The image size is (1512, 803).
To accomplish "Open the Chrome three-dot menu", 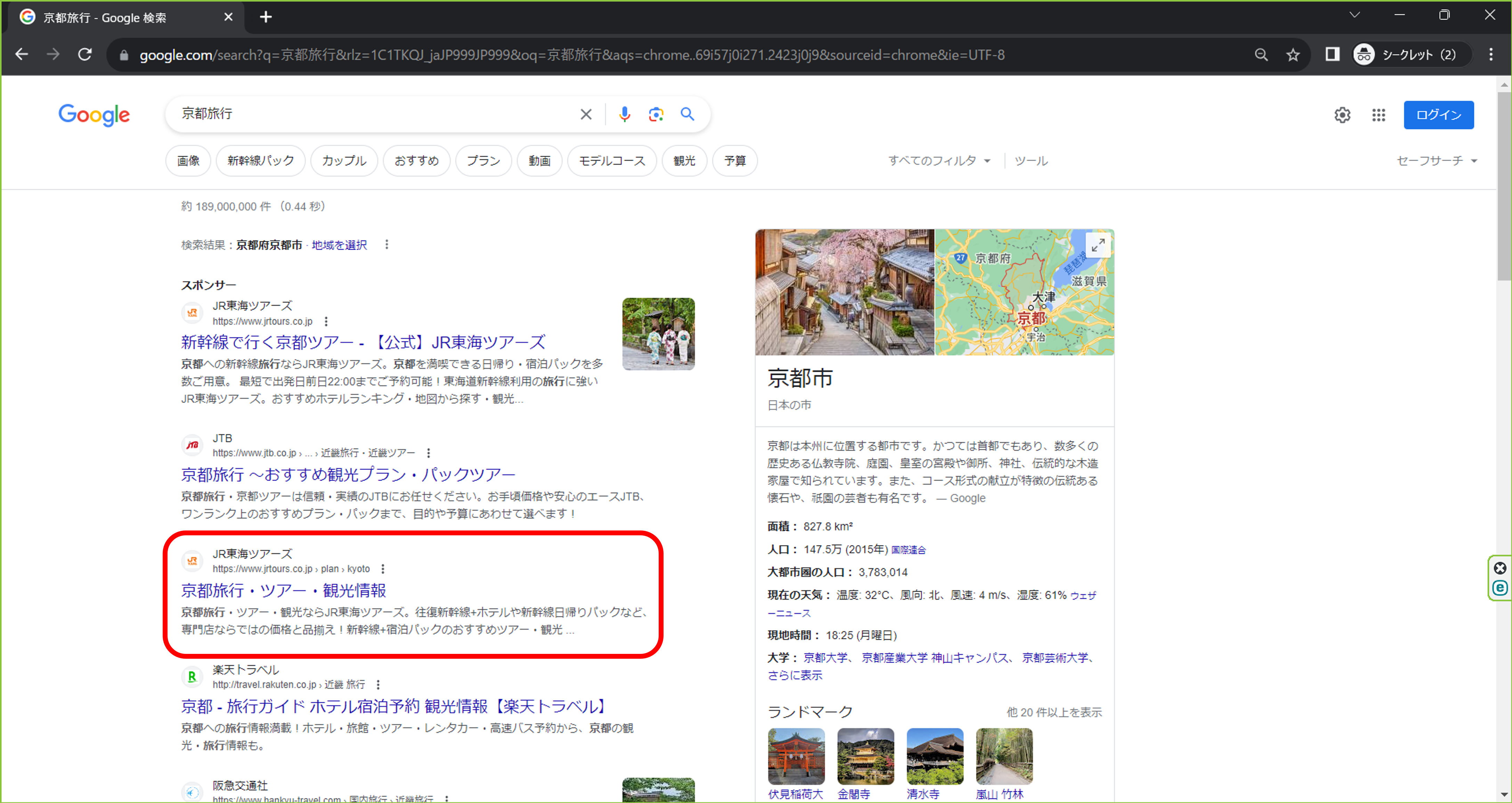I will pyautogui.click(x=1491, y=54).
